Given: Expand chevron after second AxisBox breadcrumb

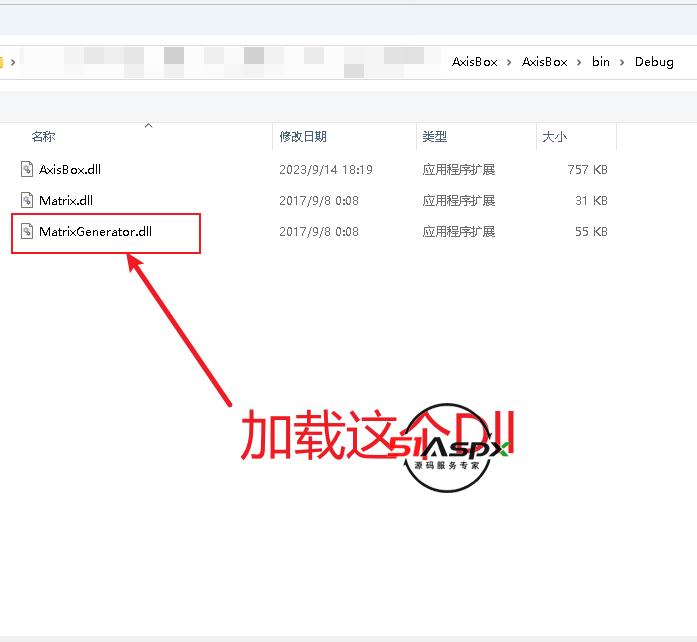Looking at the screenshot, I should pos(579,62).
